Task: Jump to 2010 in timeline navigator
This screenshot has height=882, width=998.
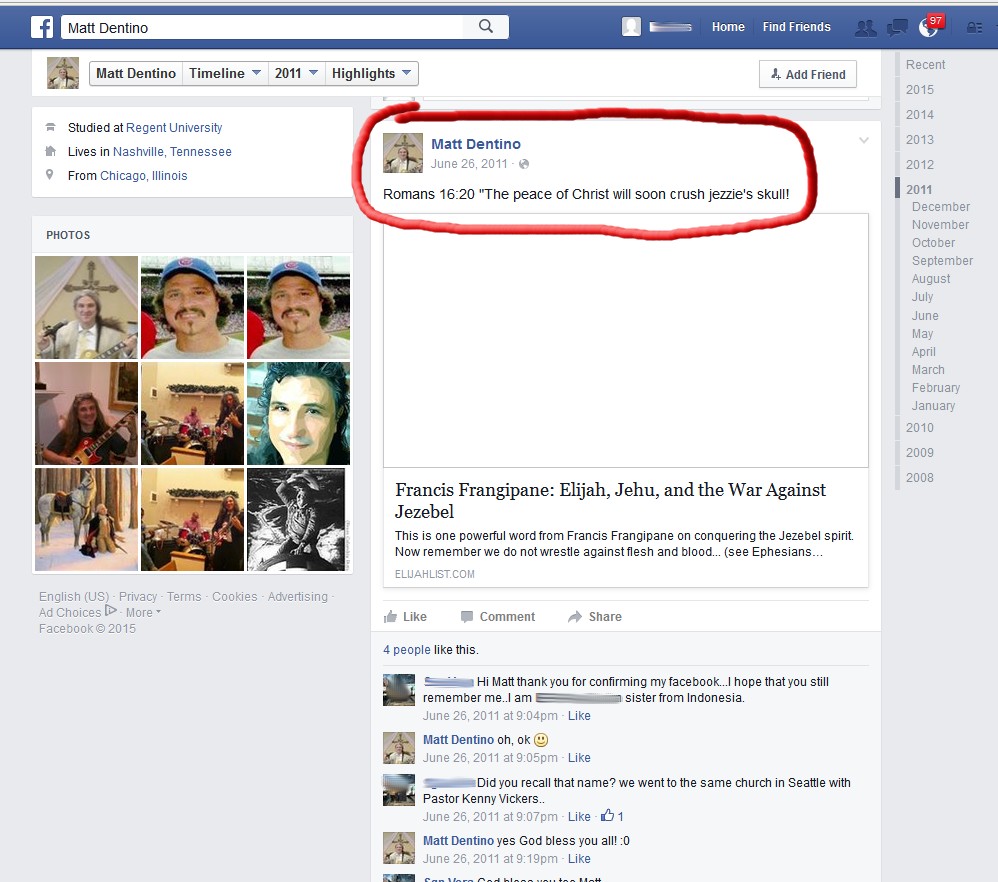Action: (x=920, y=428)
